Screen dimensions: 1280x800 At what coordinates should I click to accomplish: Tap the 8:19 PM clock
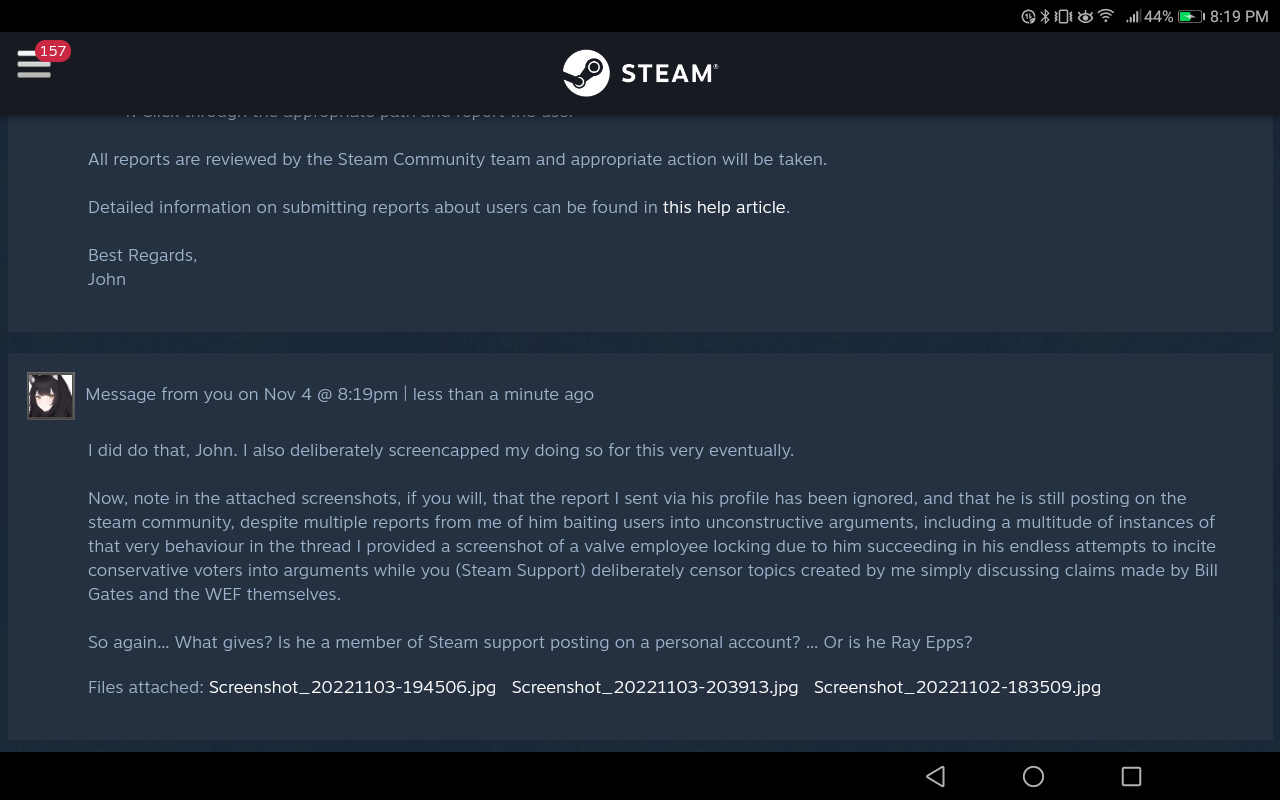(x=1239, y=16)
